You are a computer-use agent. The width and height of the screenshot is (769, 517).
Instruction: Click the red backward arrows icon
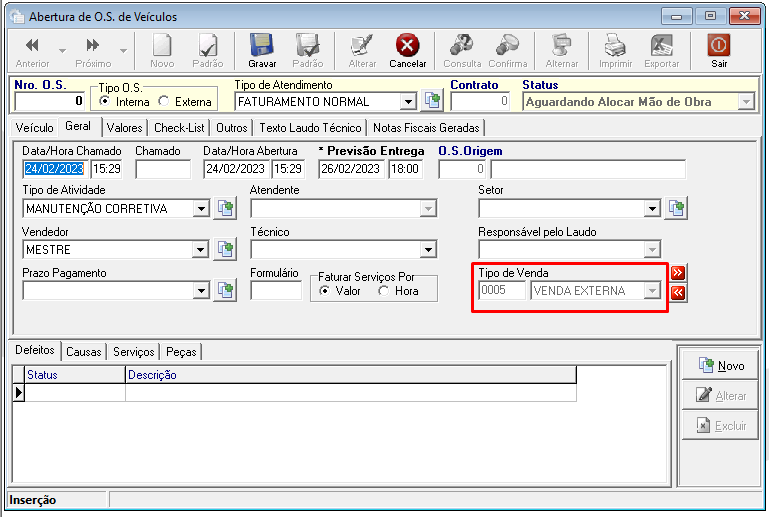pos(678,293)
